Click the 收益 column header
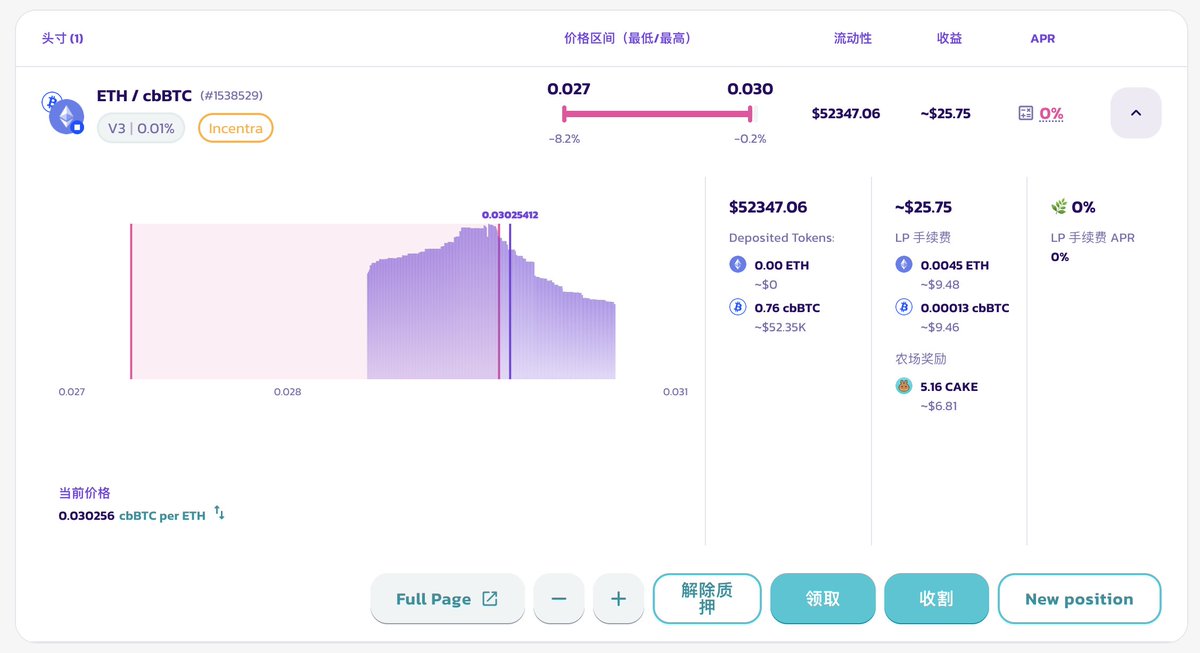The image size is (1200, 653). coord(949,38)
